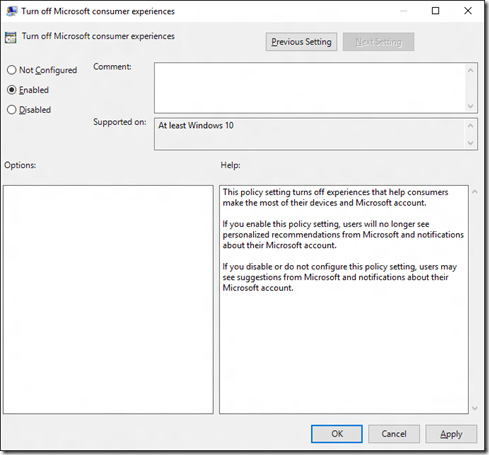
Task: Click the Options pane area
Action: pos(108,300)
